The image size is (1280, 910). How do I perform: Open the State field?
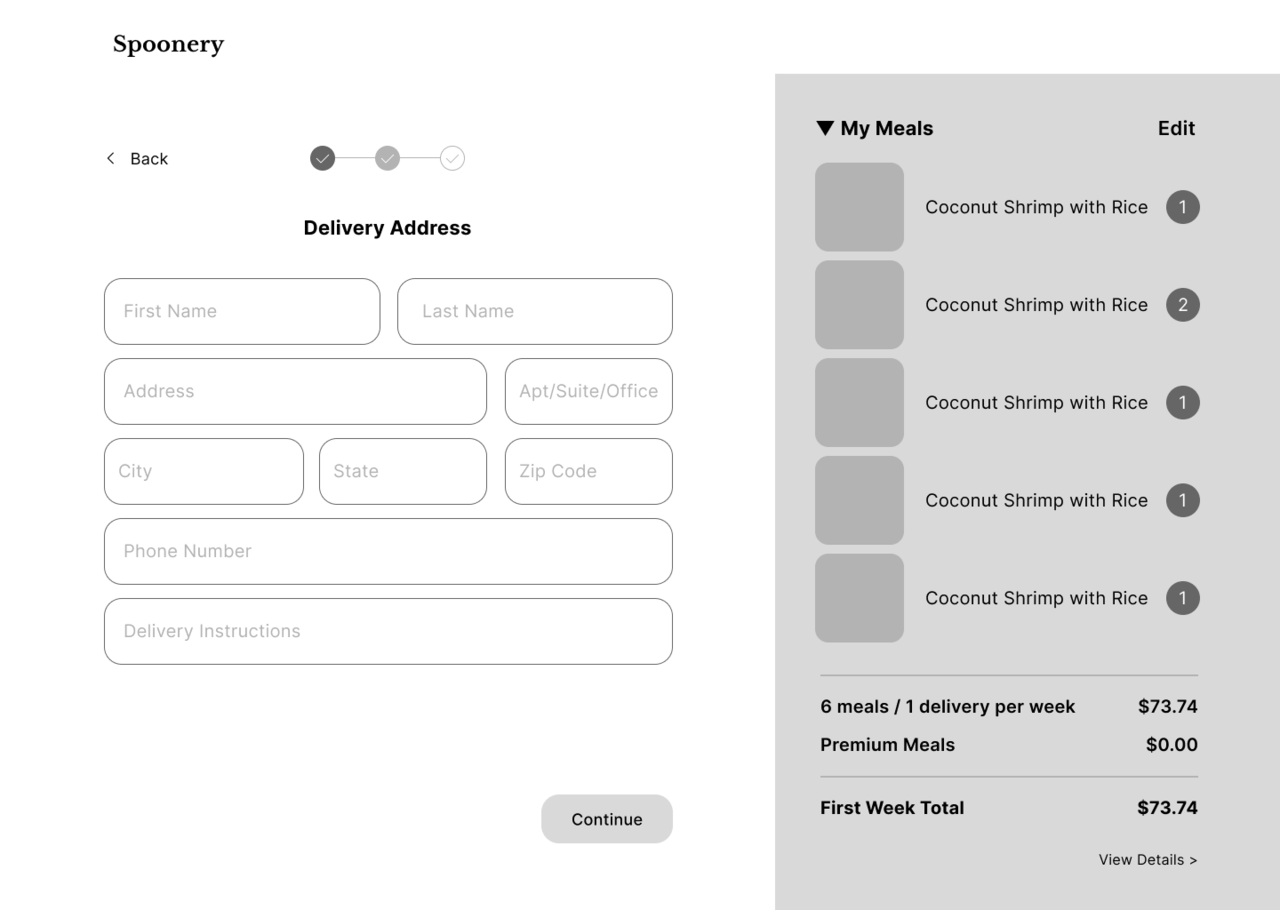(x=403, y=471)
